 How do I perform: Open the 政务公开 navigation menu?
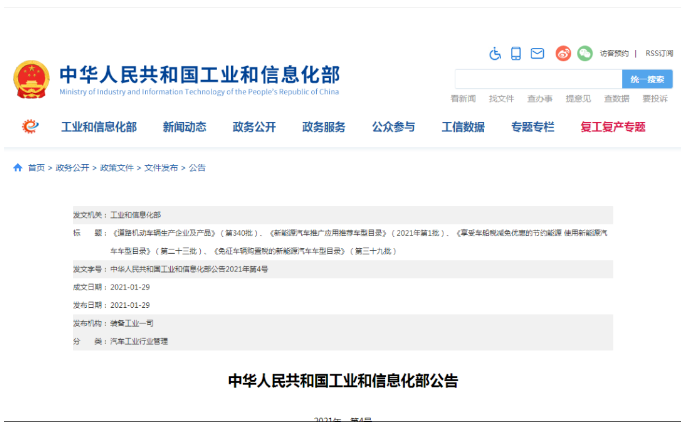(254, 127)
